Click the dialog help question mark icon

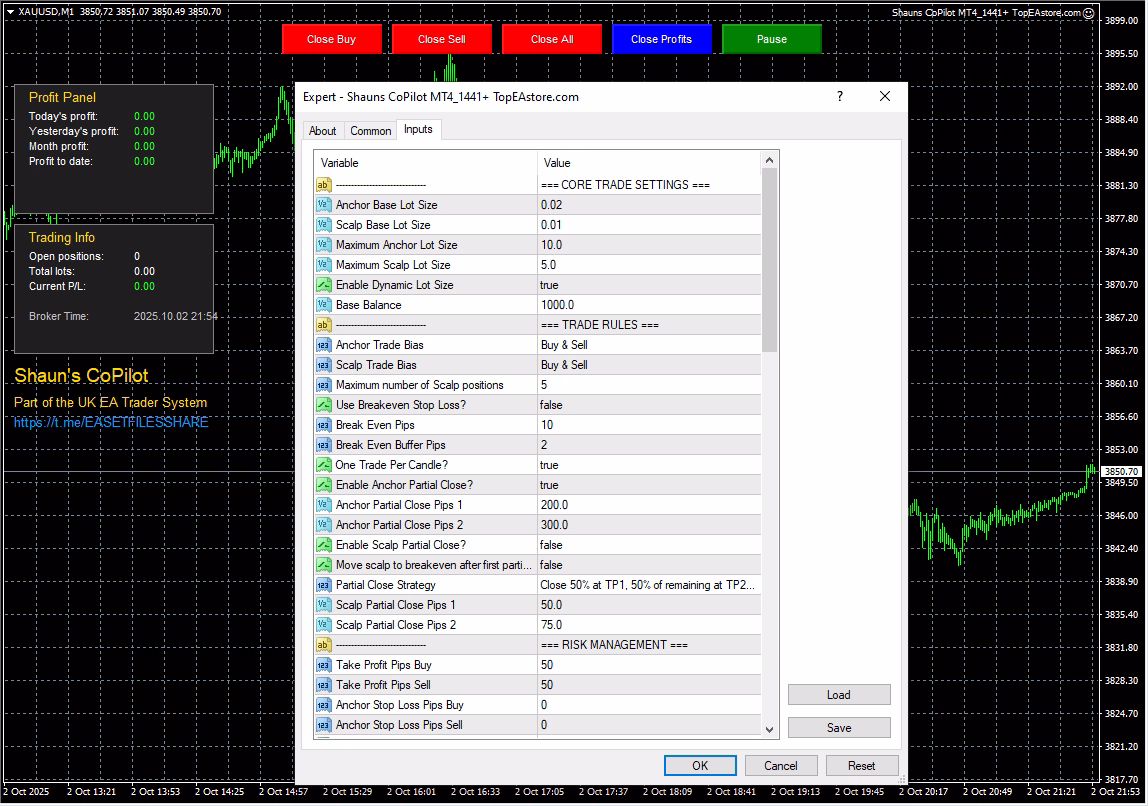pos(840,97)
